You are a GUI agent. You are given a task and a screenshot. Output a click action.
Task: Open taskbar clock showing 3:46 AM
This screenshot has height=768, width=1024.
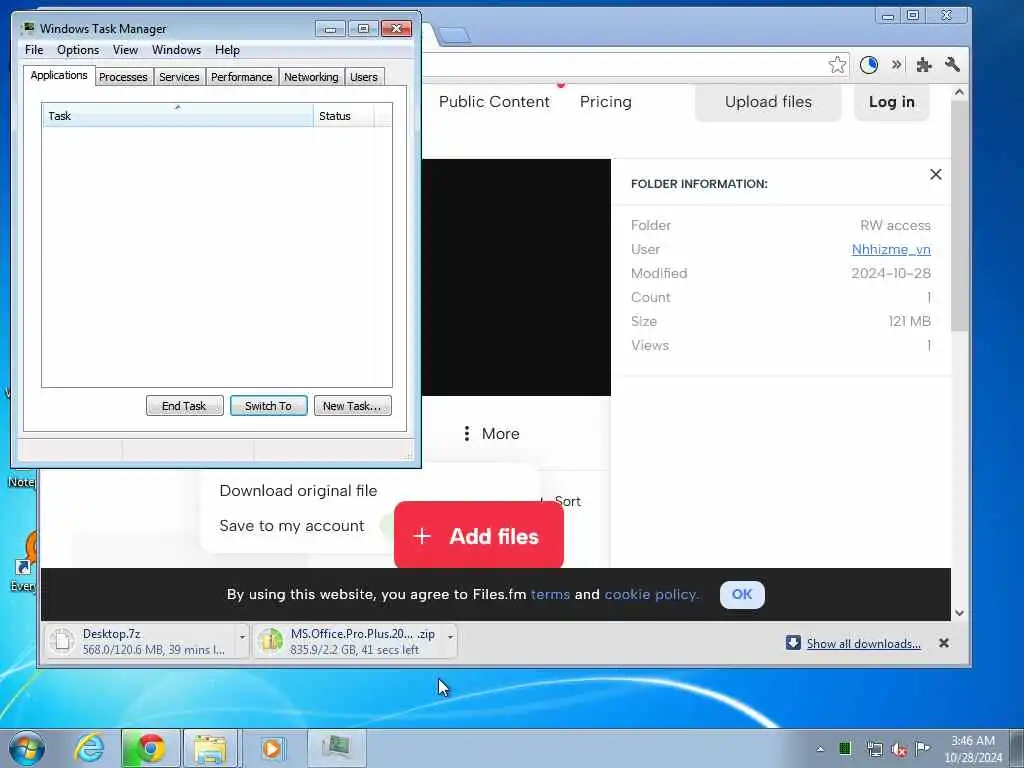point(972,749)
